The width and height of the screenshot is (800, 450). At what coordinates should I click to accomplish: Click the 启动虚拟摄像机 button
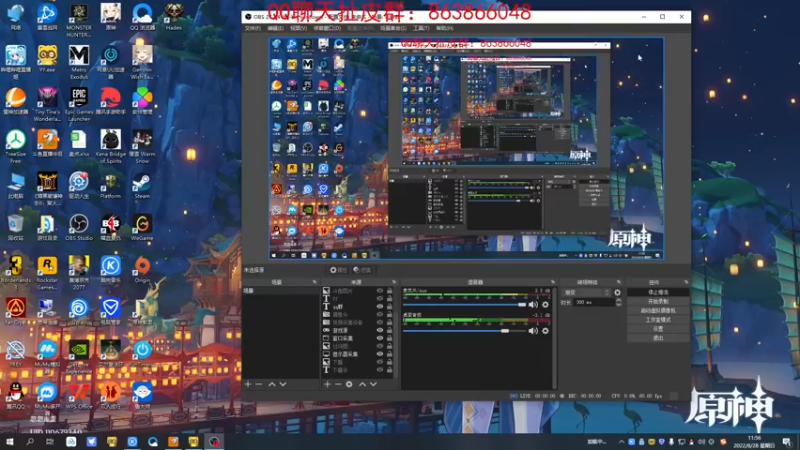658,311
